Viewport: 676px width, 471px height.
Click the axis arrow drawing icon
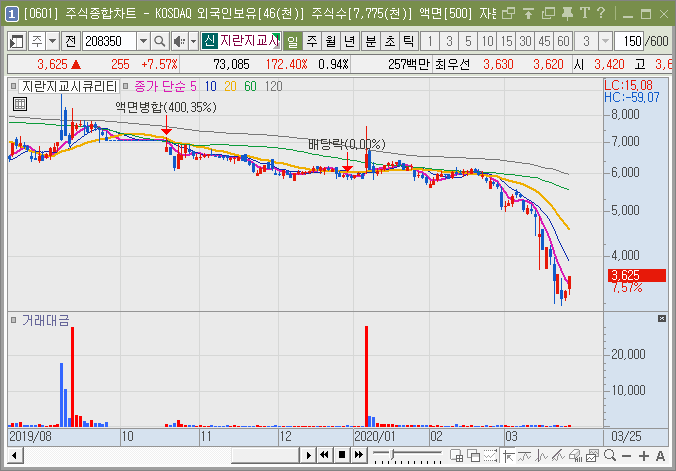click(509, 455)
